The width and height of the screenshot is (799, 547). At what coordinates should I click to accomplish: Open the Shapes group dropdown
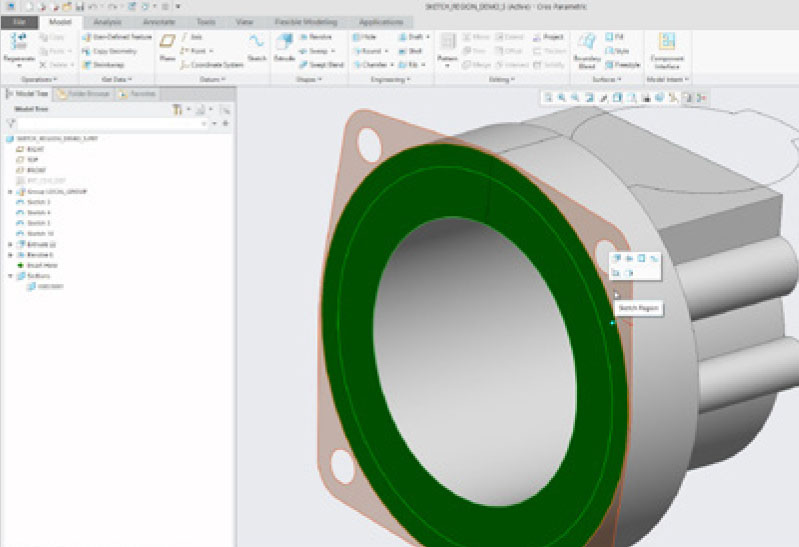(309, 80)
